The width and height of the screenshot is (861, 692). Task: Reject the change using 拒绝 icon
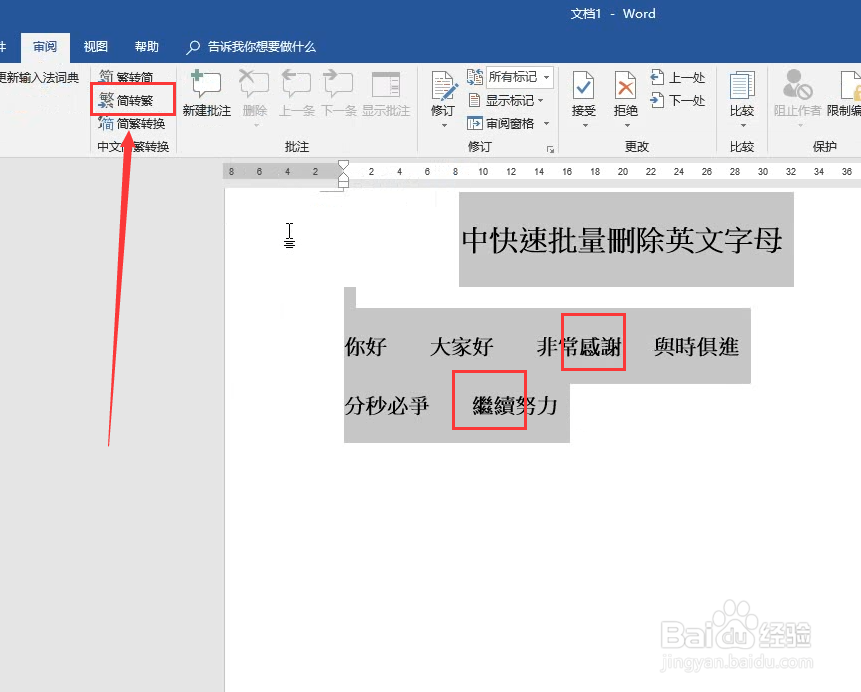click(625, 85)
